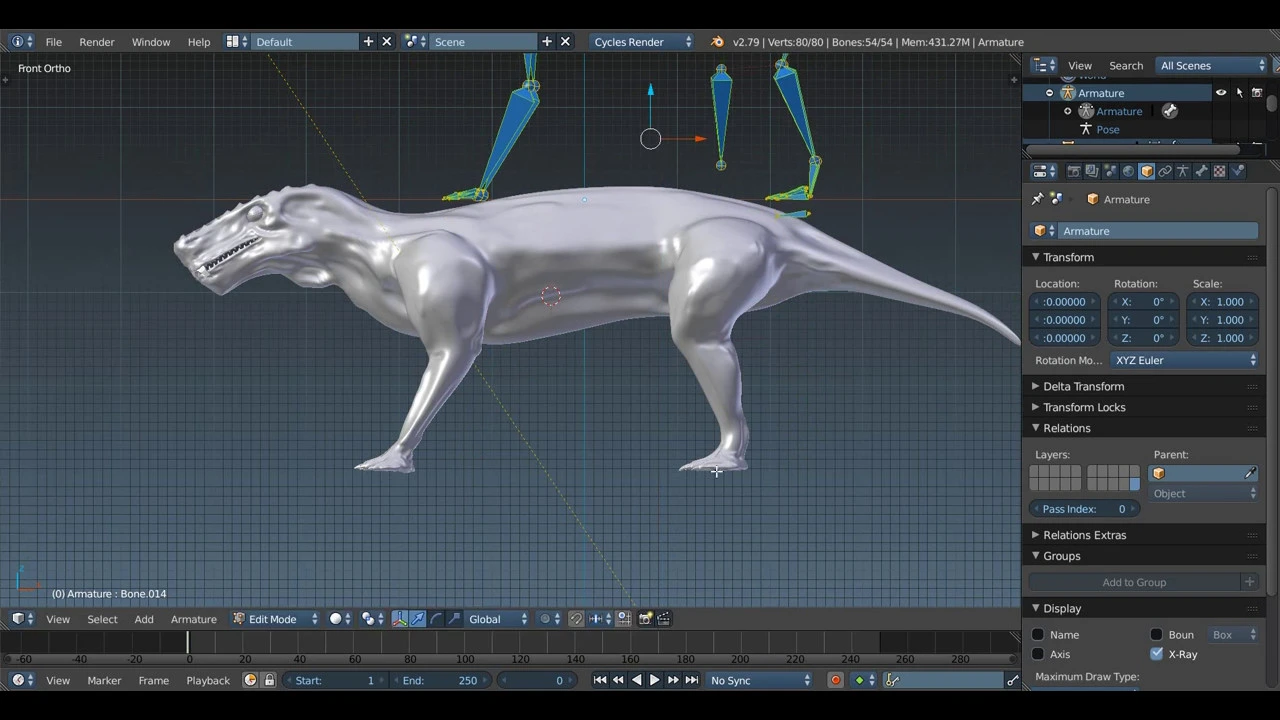Screen dimensions: 1280x720
Task: Open the Scene properties tab
Action: (x=1110, y=171)
